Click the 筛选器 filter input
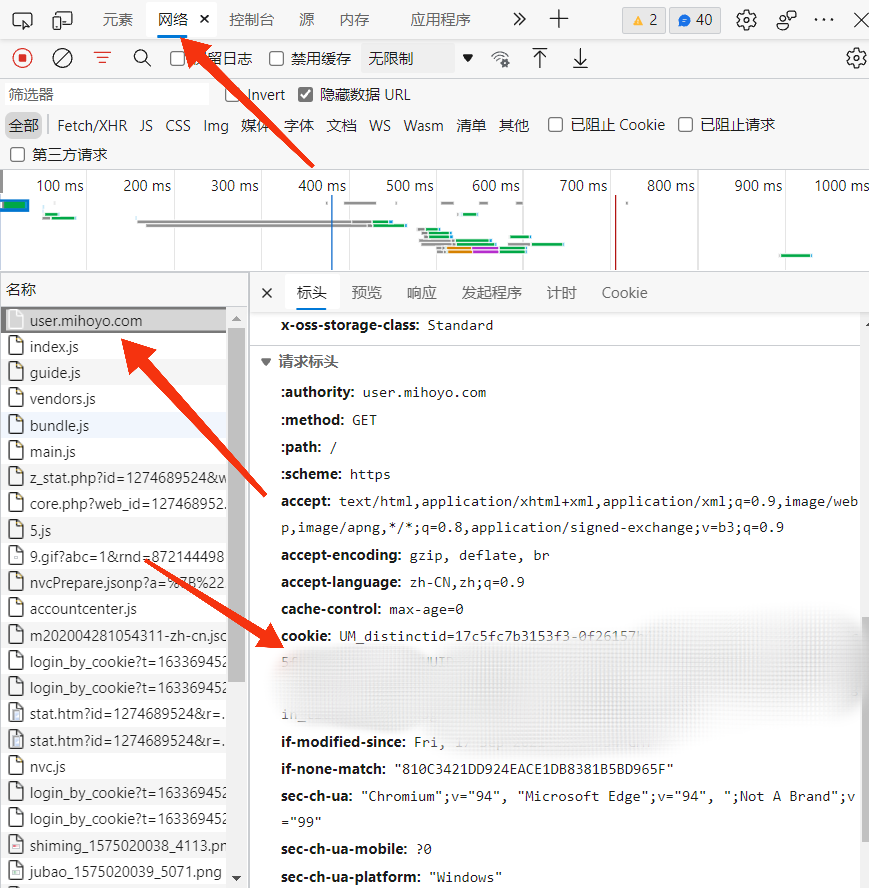 (x=107, y=95)
